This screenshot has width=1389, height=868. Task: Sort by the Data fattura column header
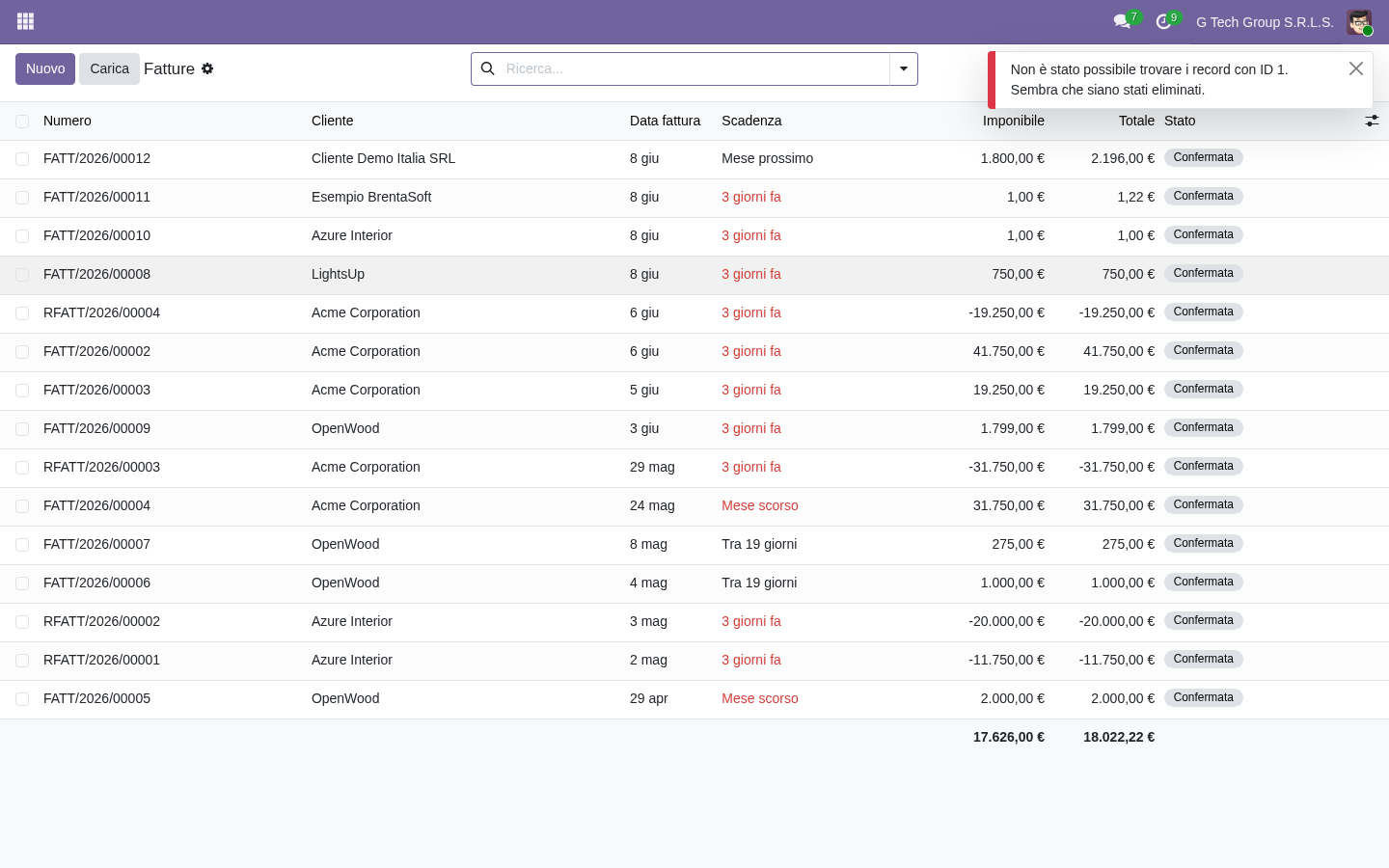click(x=666, y=121)
